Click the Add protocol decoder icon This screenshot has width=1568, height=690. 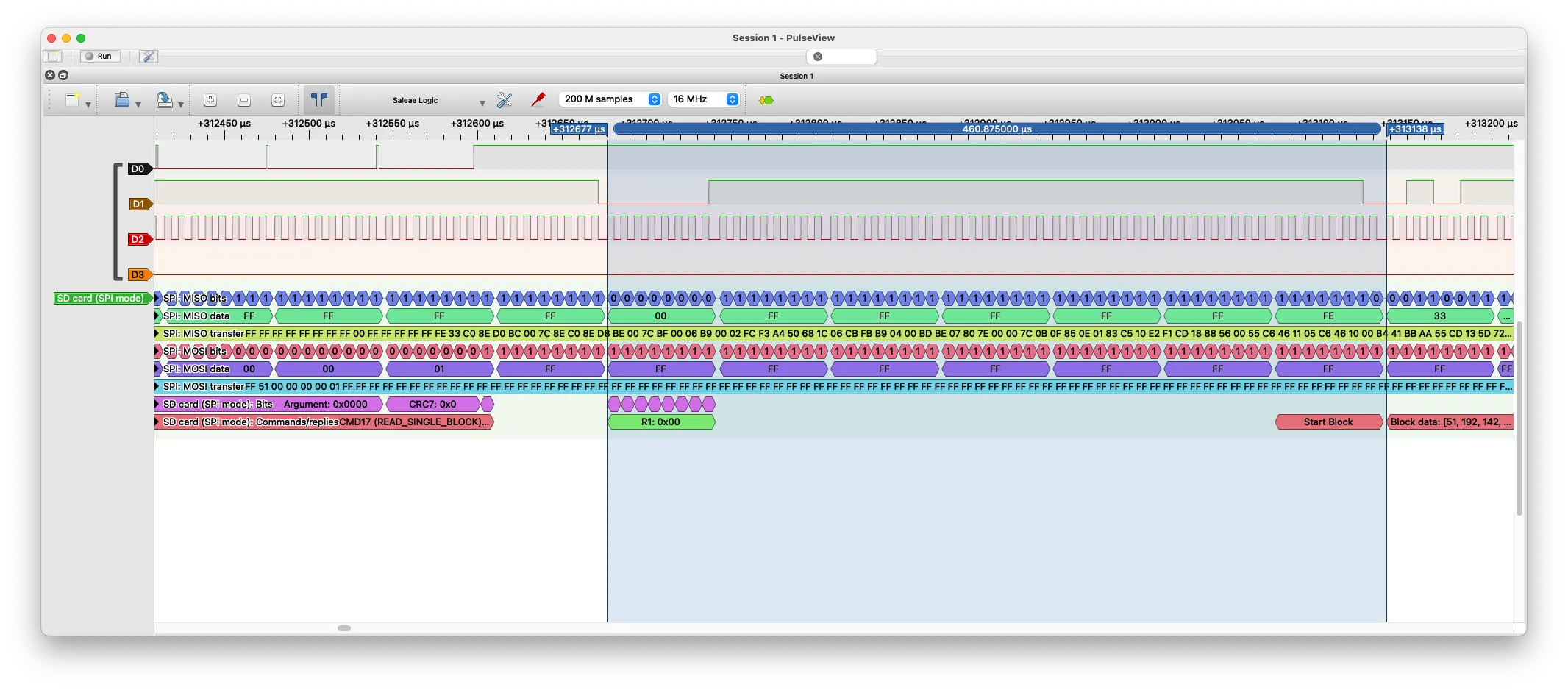(766, 100)
